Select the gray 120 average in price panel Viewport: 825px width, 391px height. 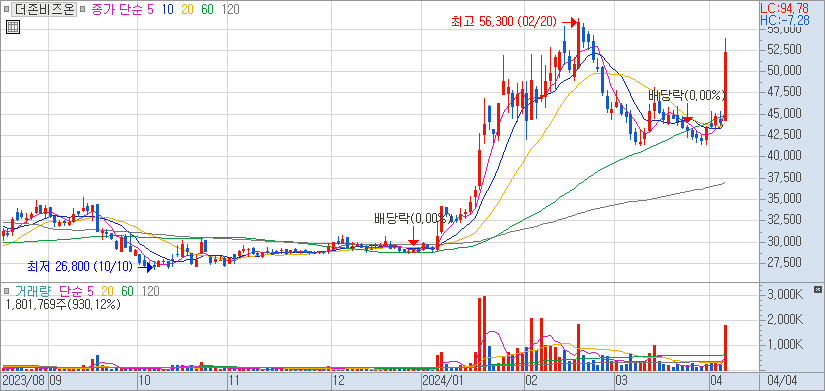pos(230,9)
